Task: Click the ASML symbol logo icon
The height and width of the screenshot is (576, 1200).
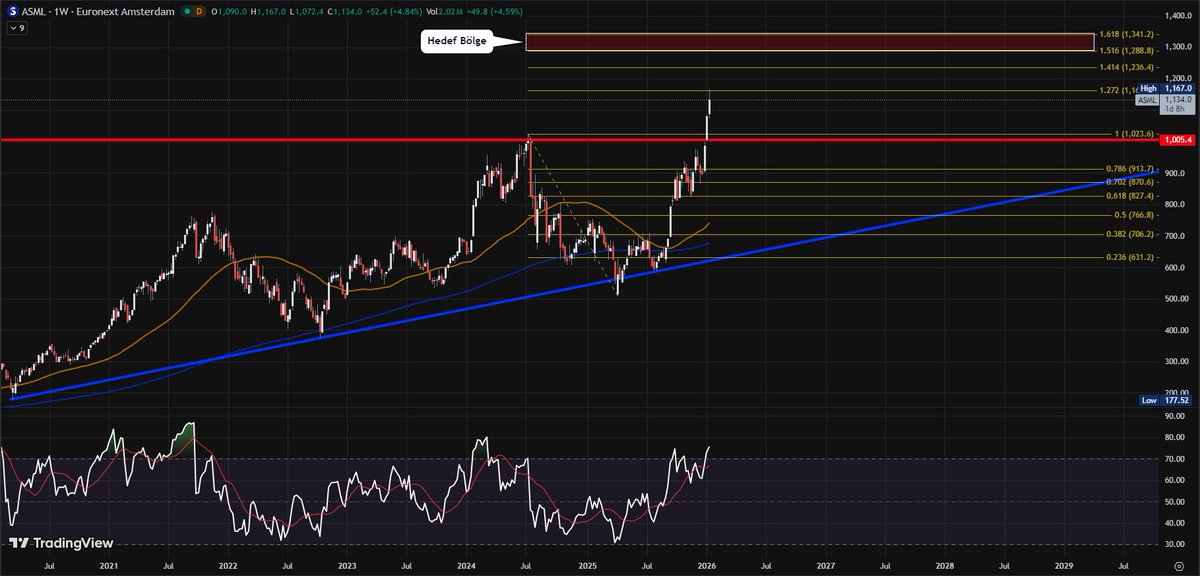Action: (x=13, y=11)
